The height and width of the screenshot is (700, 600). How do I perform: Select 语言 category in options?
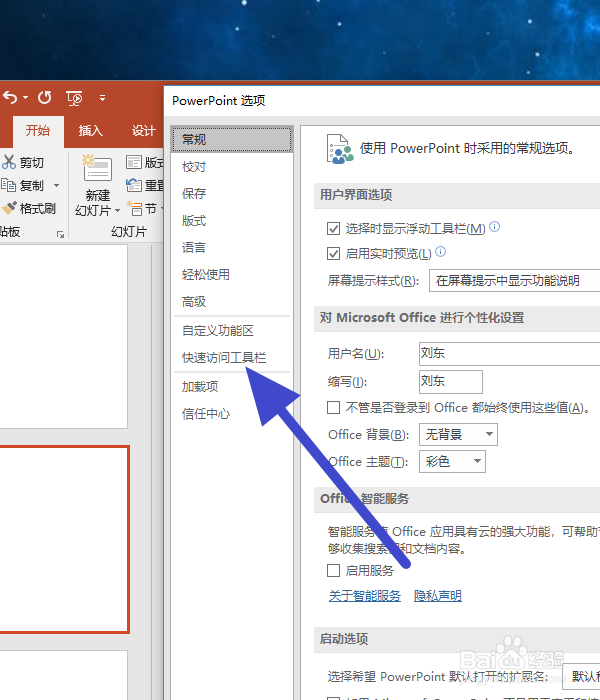click(x=232, y=247)
